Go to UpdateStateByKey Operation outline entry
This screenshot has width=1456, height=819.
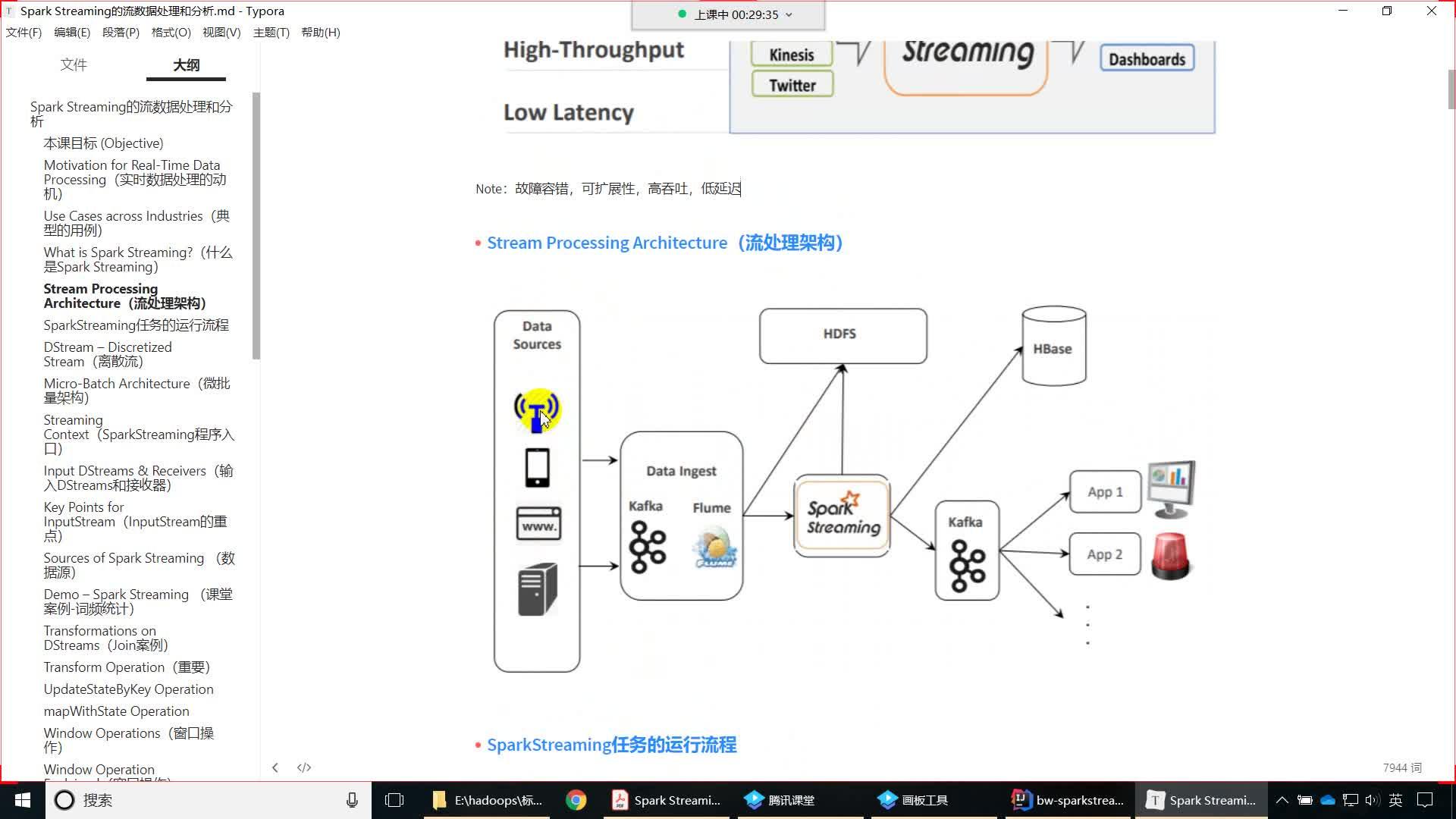pos(128,689)
